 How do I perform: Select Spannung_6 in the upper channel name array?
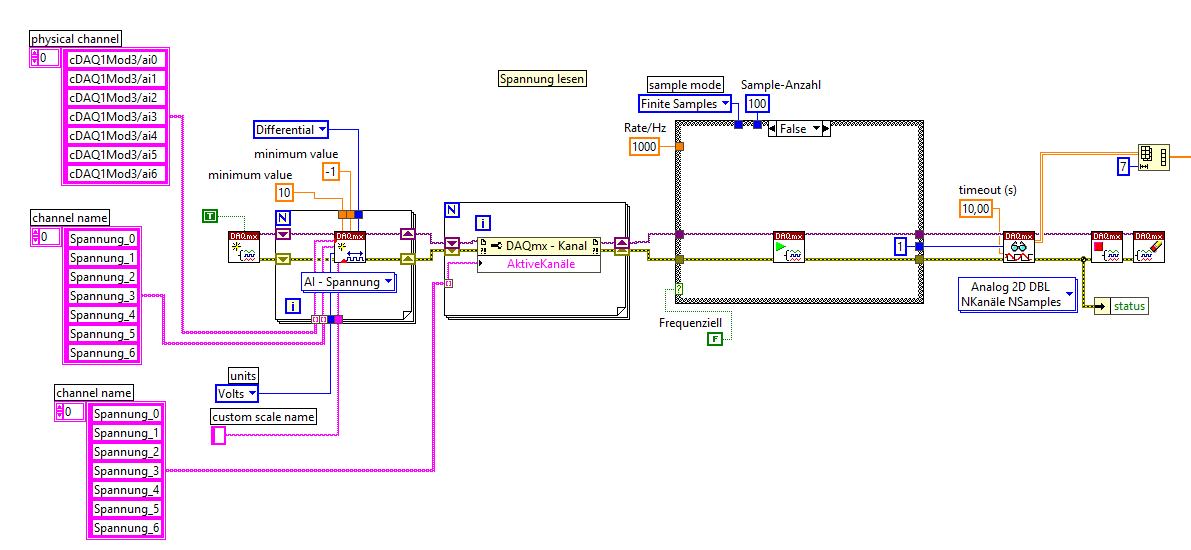point(103,352)
